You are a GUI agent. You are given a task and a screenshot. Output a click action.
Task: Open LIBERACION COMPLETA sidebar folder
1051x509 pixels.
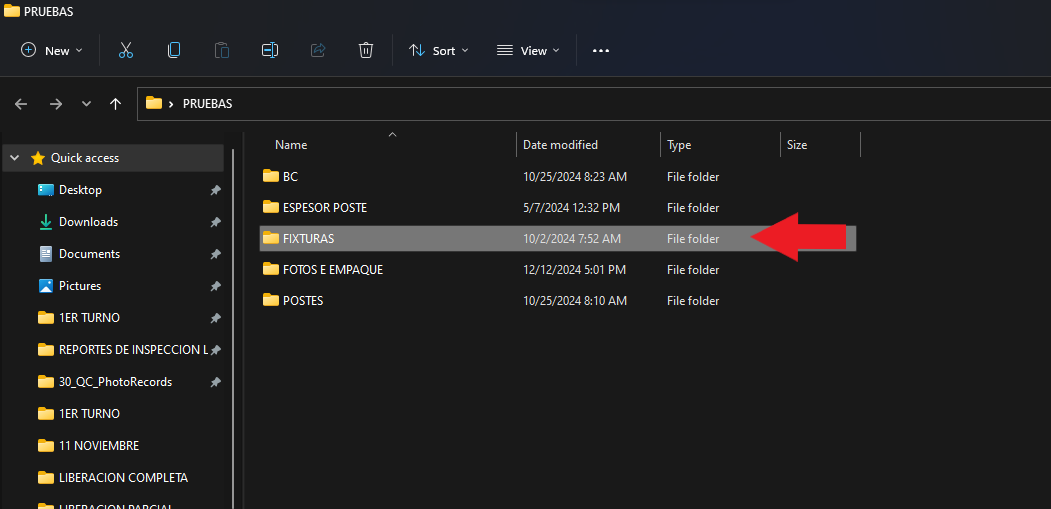114,478
